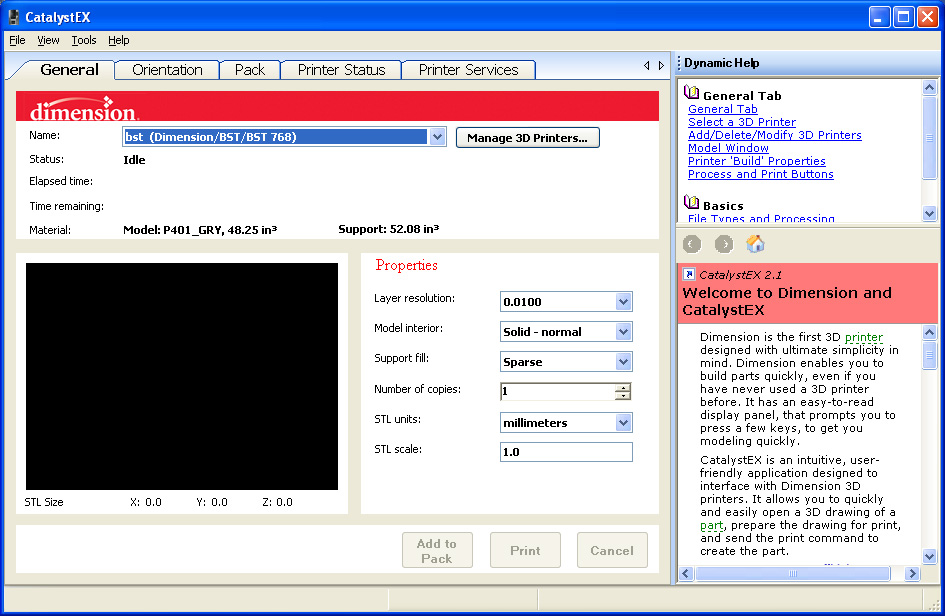Image resolution: width=945 pixels, height=616 pixels.
Task: Click the 'Idle' status text
Action: tap(134, 160)
